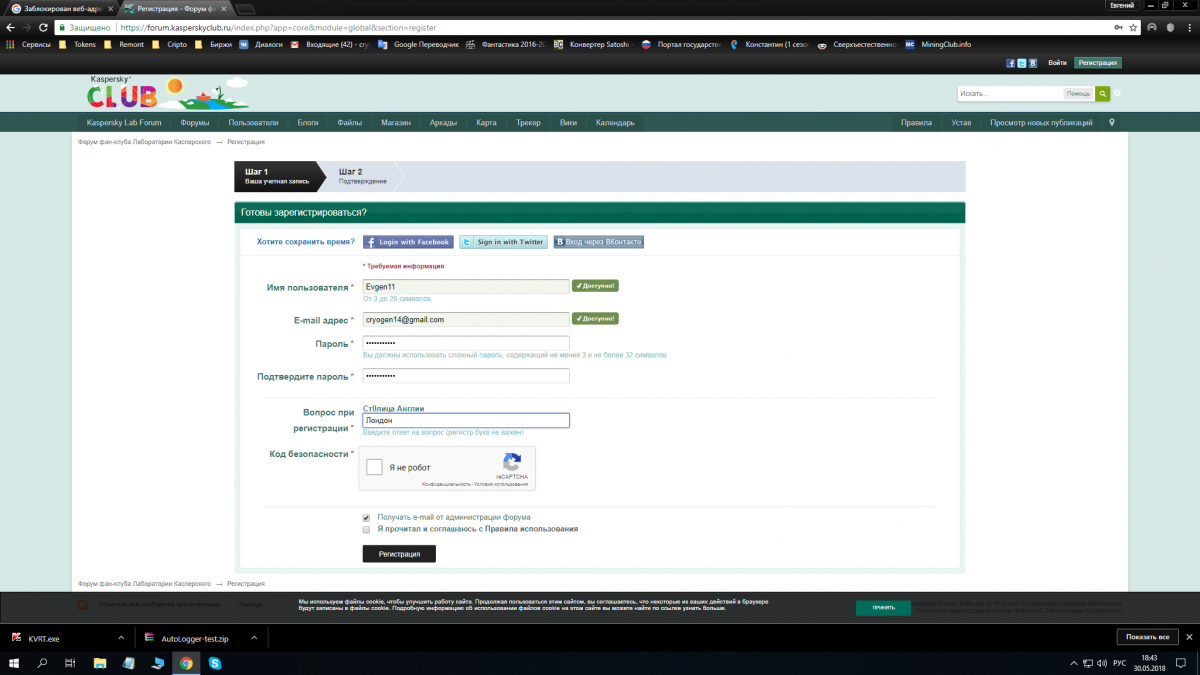Agree to the Правила использования checkbox
1200x675 pixels.
(366, 529)
